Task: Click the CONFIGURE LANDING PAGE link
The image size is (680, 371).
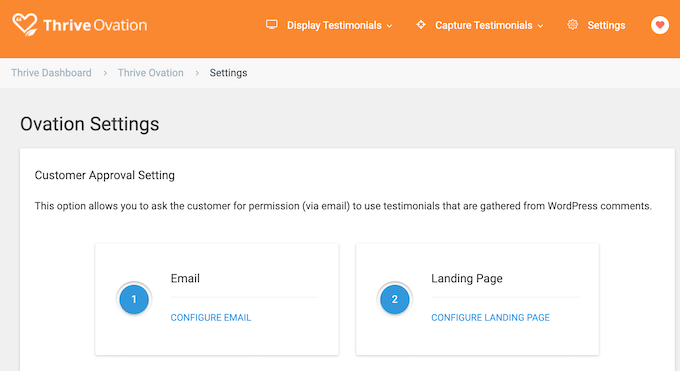Action: coord(490,318)
